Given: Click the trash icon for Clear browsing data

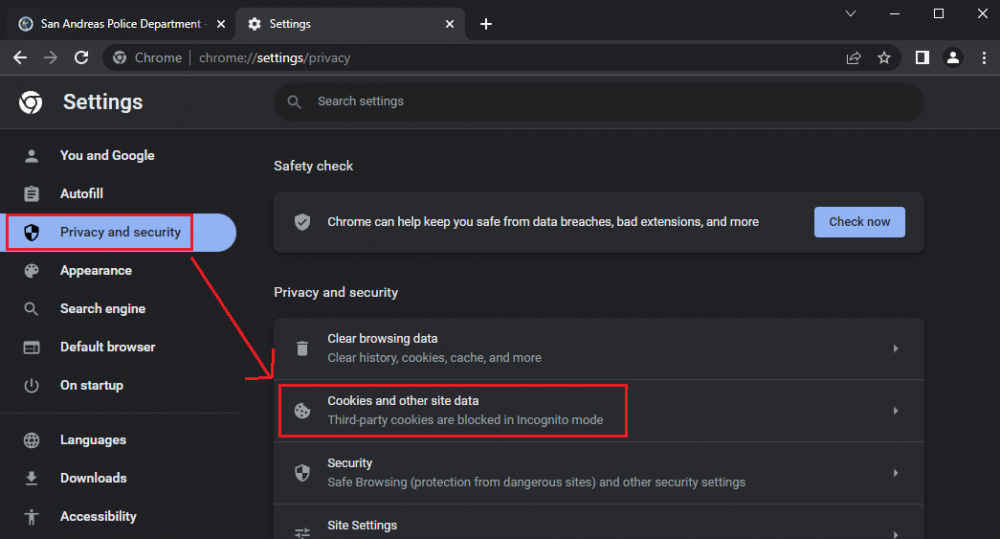Looking at the screenshot, I should pyautogui.click(x=302, y=348).
